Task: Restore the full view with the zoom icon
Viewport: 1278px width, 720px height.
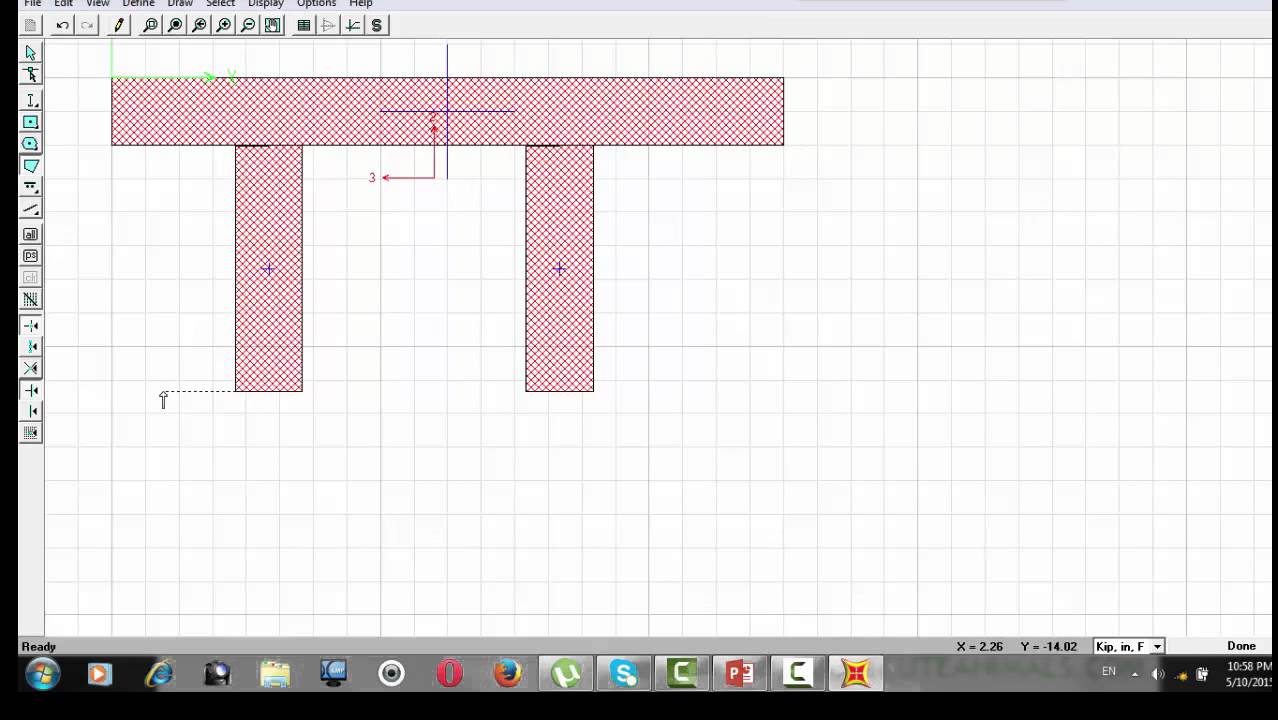Action: (175, 25)
